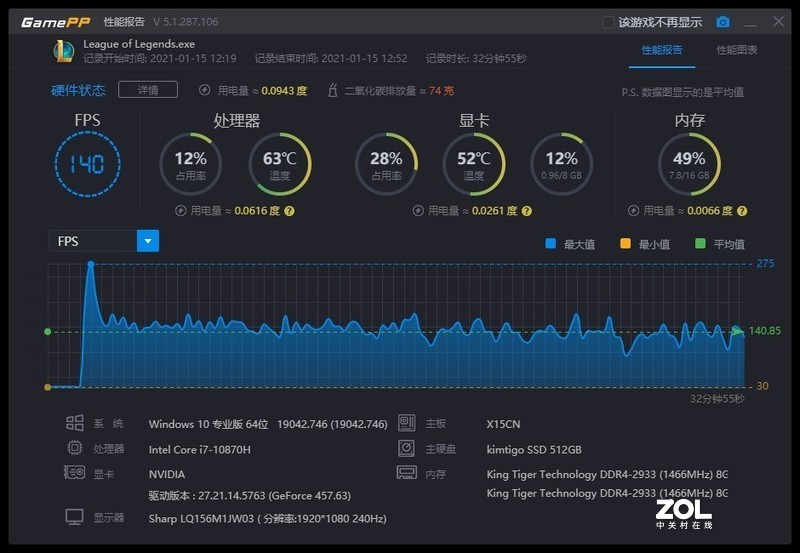Click the graphics card 52℃ temperature gauge
The image size is (800, 553).
pyautogui.click(x=474, y=164)
